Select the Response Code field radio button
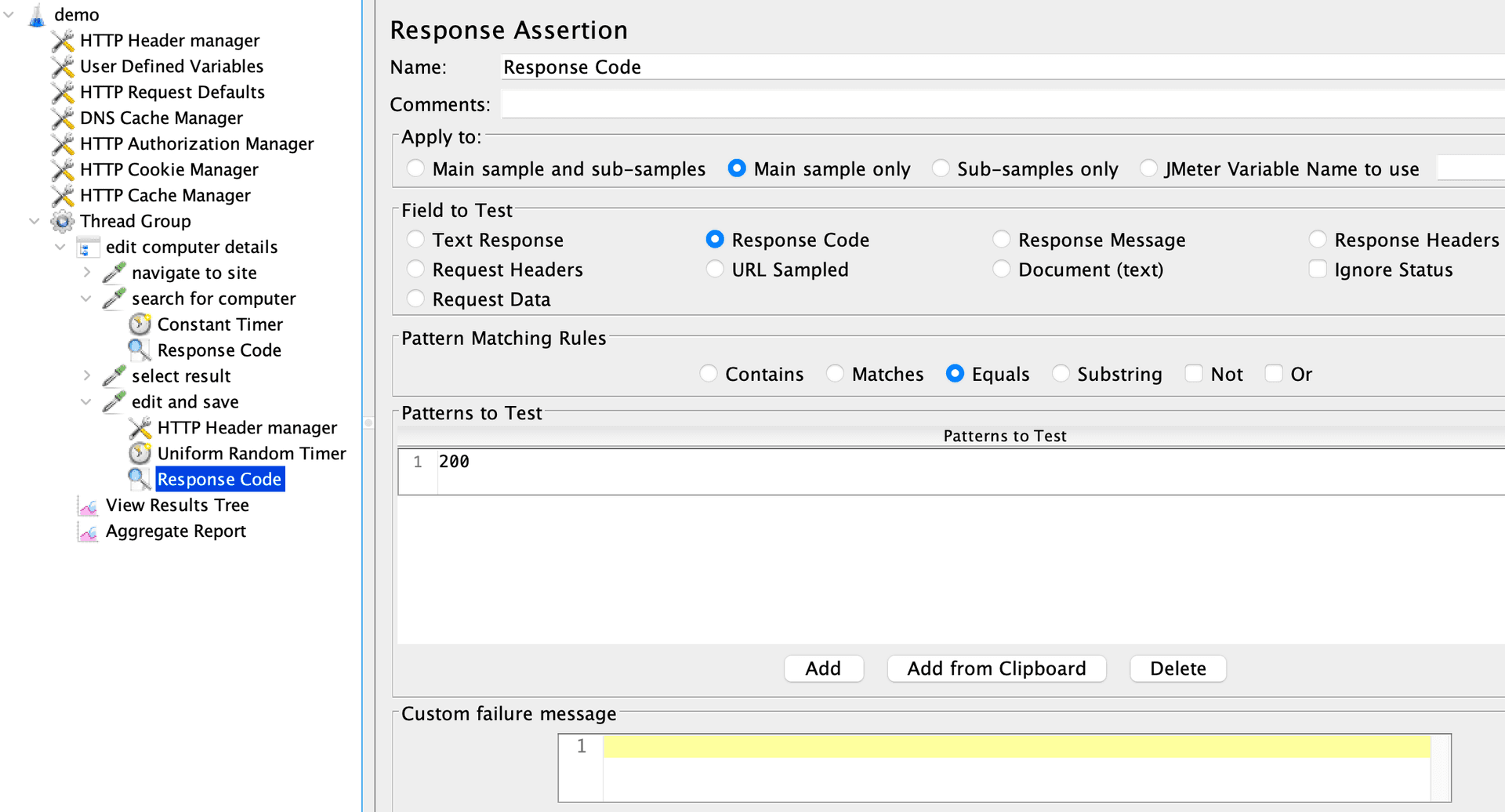Screen dimensions: 1505x812 tap(715, 239)
